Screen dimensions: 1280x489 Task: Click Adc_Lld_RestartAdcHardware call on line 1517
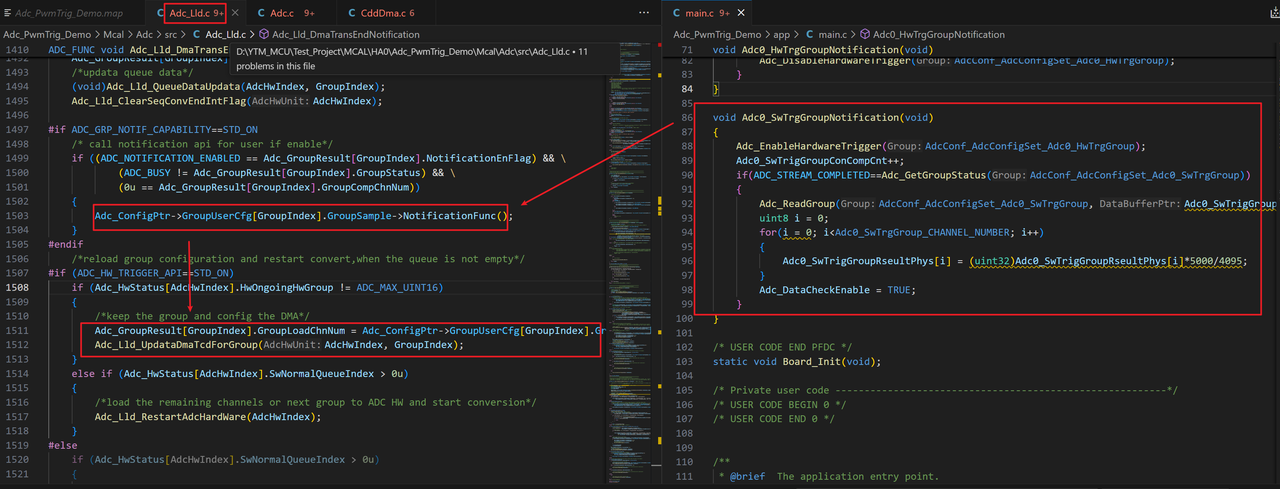point(172,417)
